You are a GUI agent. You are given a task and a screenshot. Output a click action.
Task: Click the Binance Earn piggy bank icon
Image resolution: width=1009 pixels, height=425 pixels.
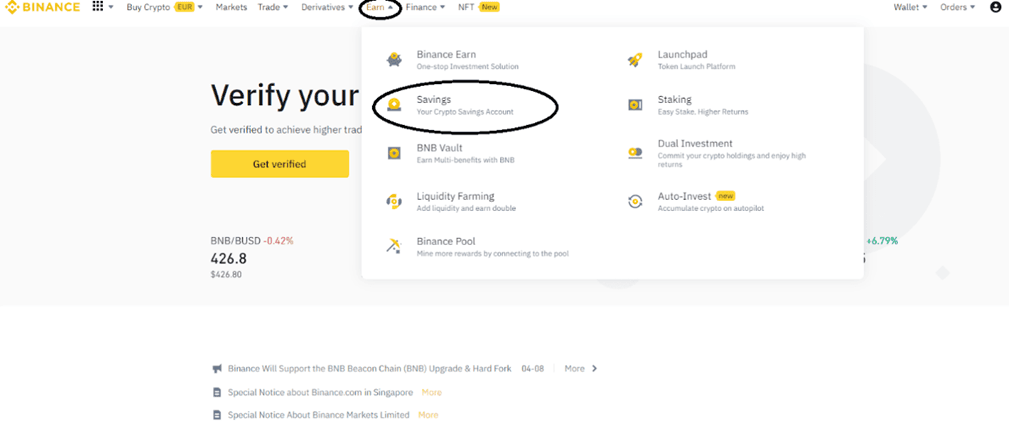[395, 60]
